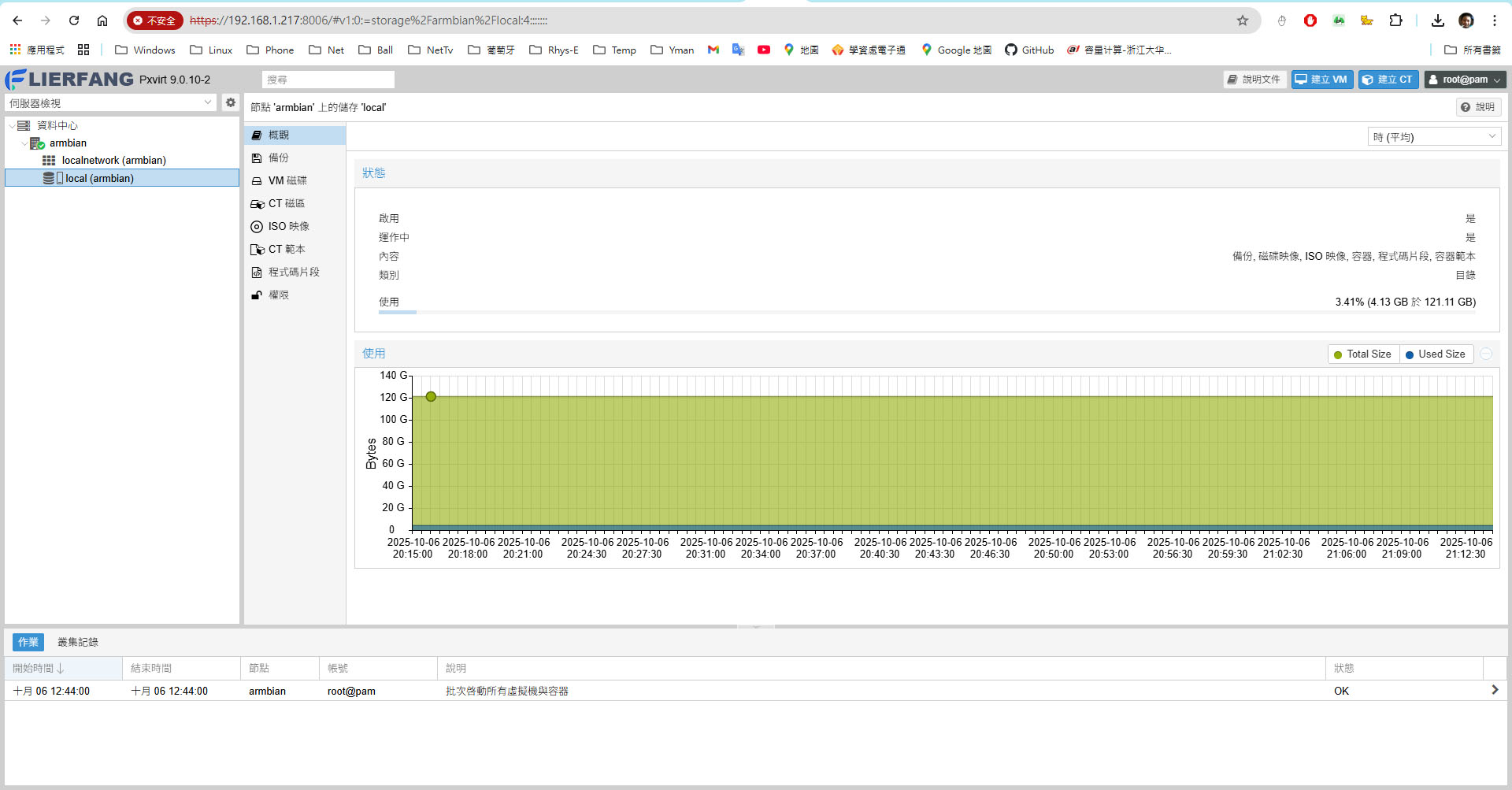Screen dimensions: 1512x790
Task: Open the 程式碼片段 snippets section
Action: [293, 273]
